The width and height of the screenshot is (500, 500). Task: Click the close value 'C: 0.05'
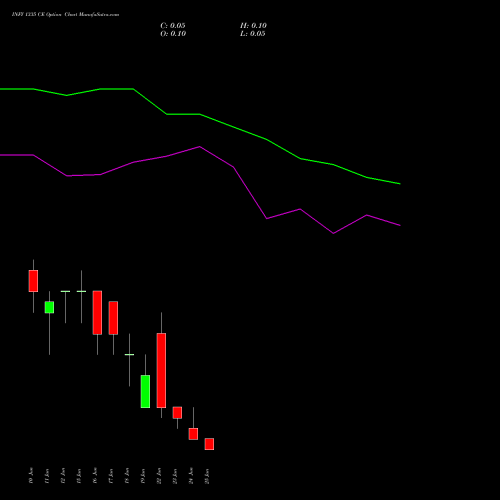(x=173, y=26)
